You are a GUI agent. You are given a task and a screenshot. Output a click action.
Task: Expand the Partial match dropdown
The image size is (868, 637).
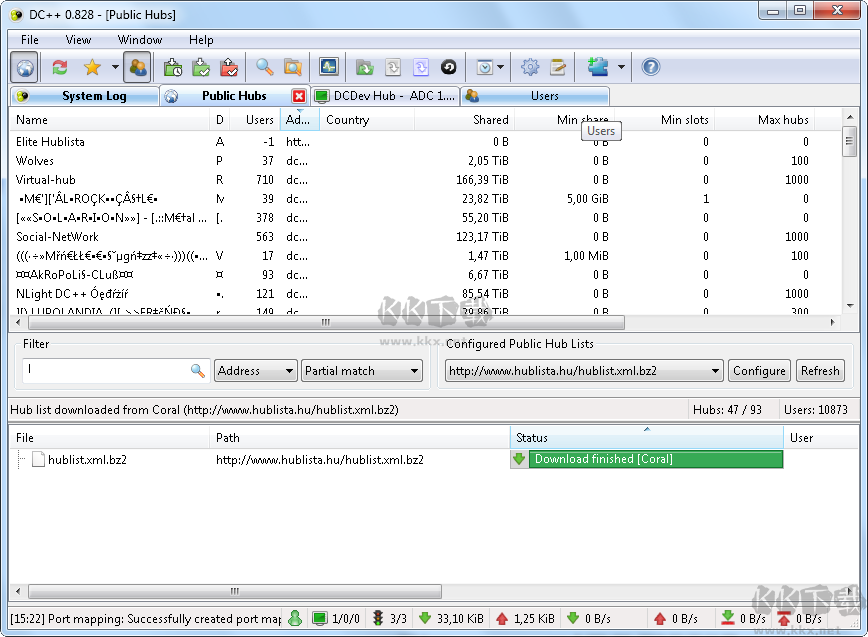tap(361, 371)
